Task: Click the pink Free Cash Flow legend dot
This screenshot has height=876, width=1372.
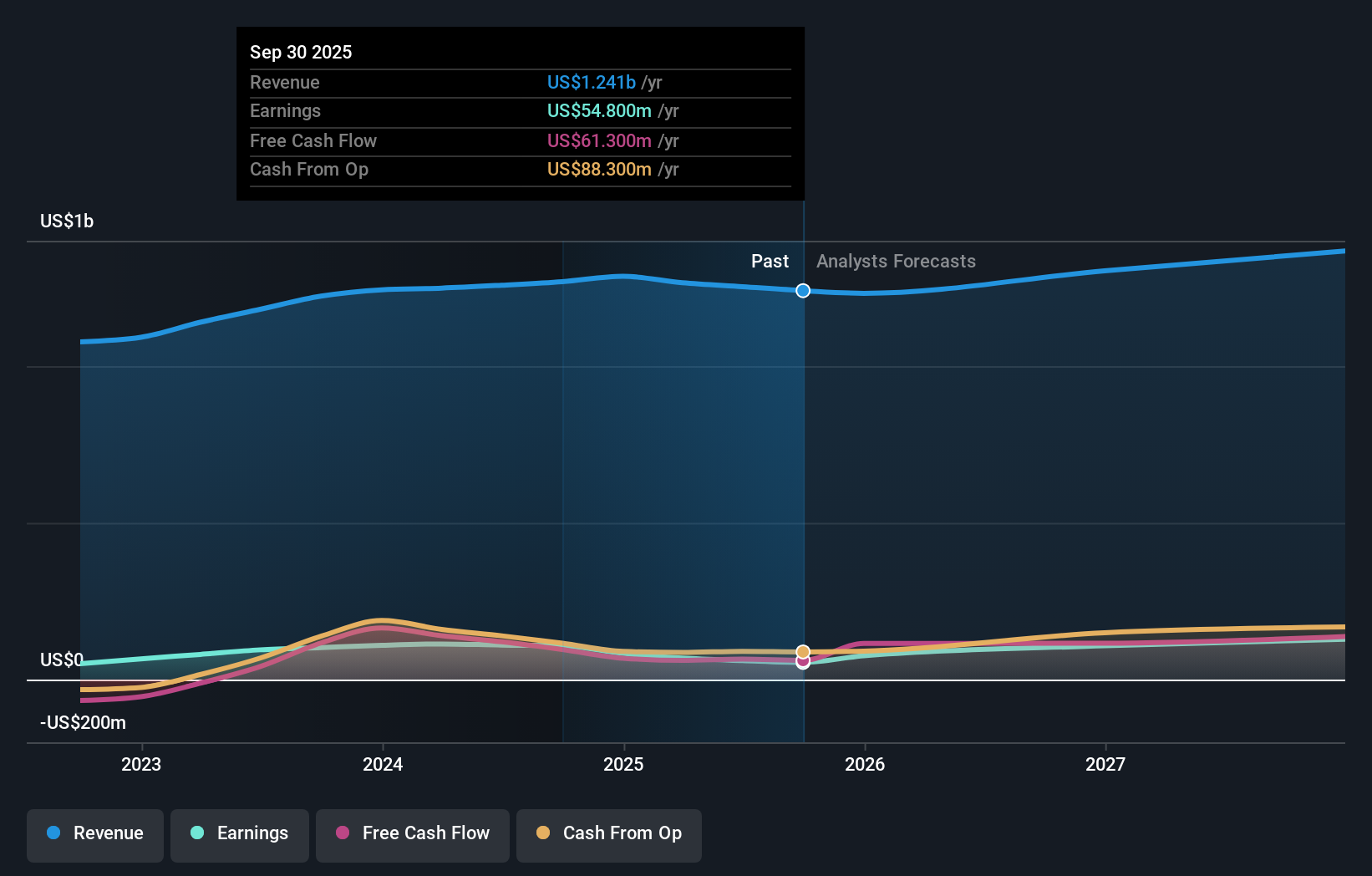Action: point(344,833)
